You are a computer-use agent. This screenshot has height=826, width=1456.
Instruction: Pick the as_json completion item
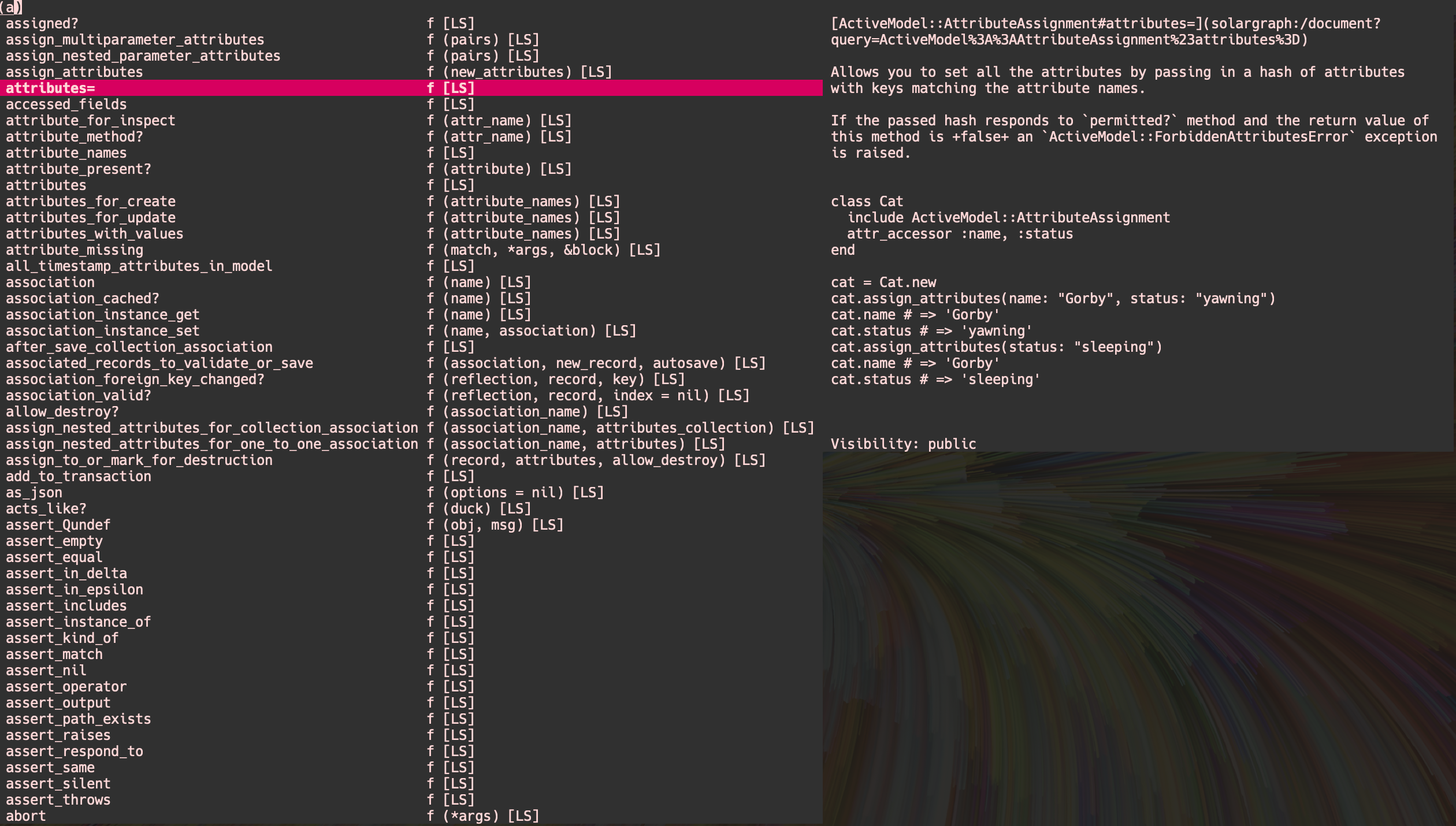[34, 493]
